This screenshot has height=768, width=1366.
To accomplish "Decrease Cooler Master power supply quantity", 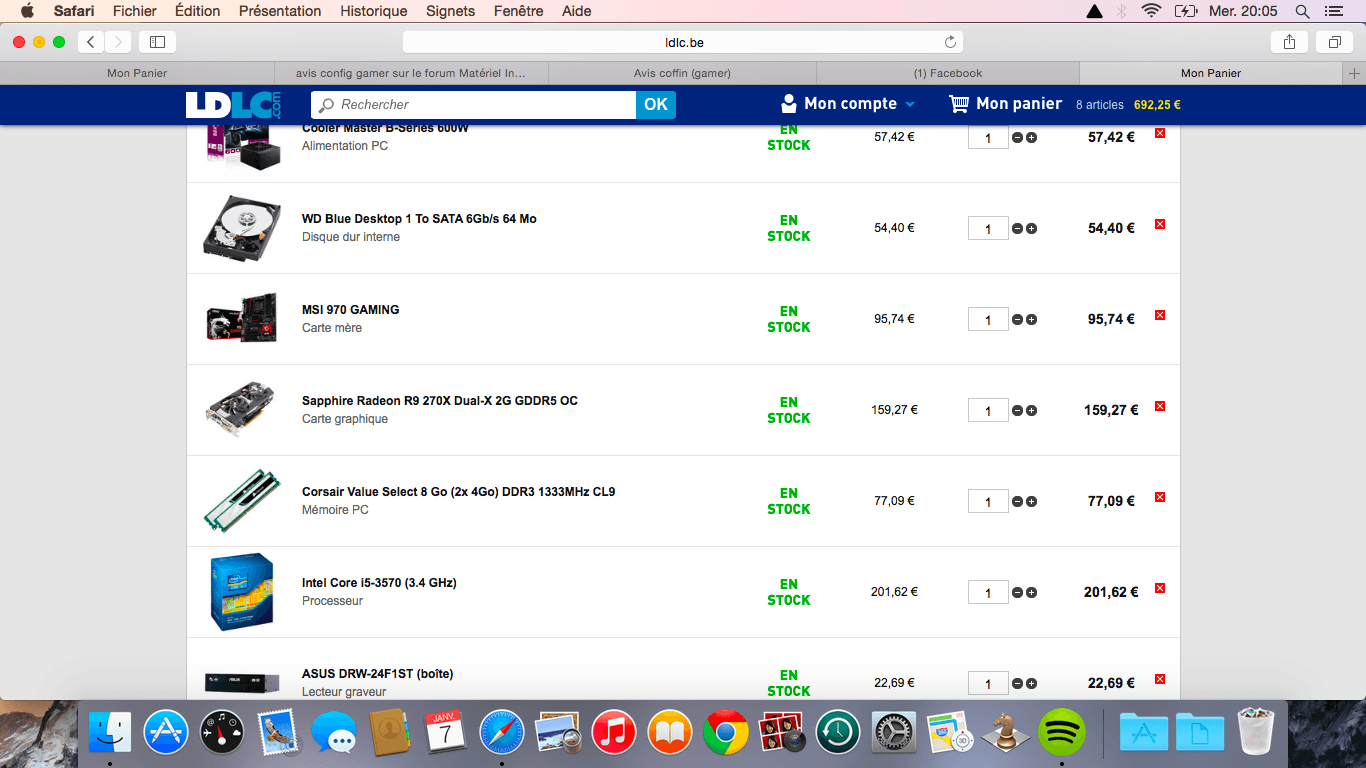I will 1017,138.
